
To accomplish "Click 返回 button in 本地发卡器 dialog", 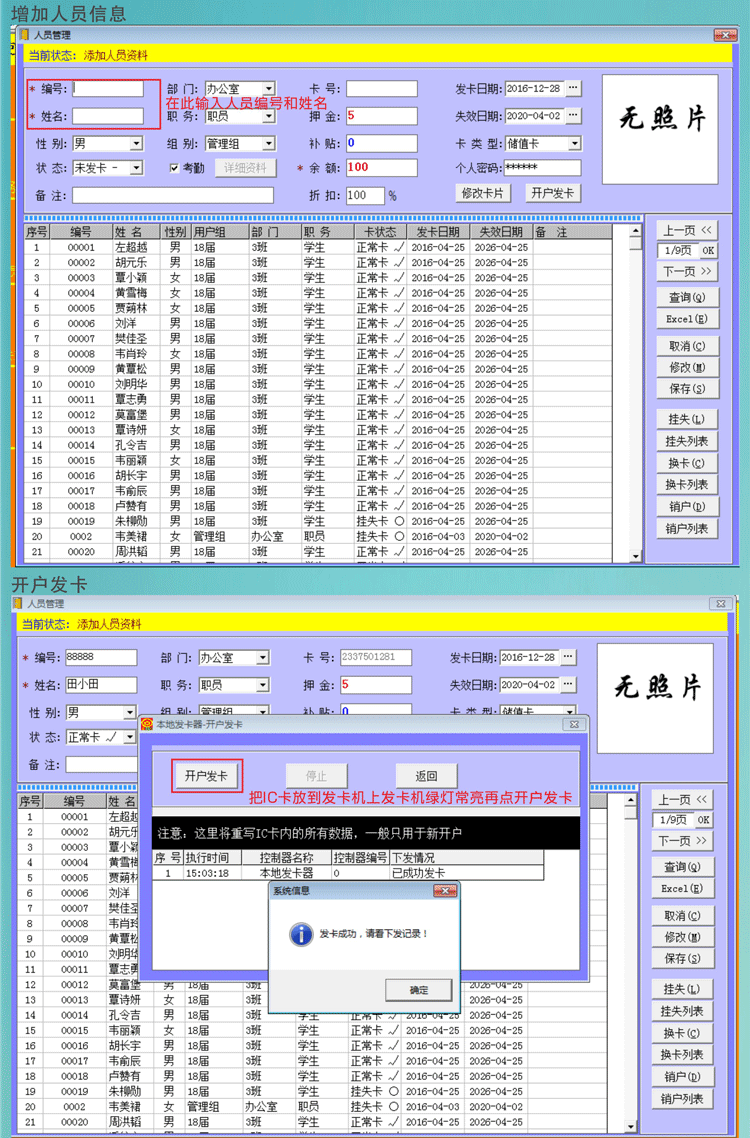I will [426, 776].
